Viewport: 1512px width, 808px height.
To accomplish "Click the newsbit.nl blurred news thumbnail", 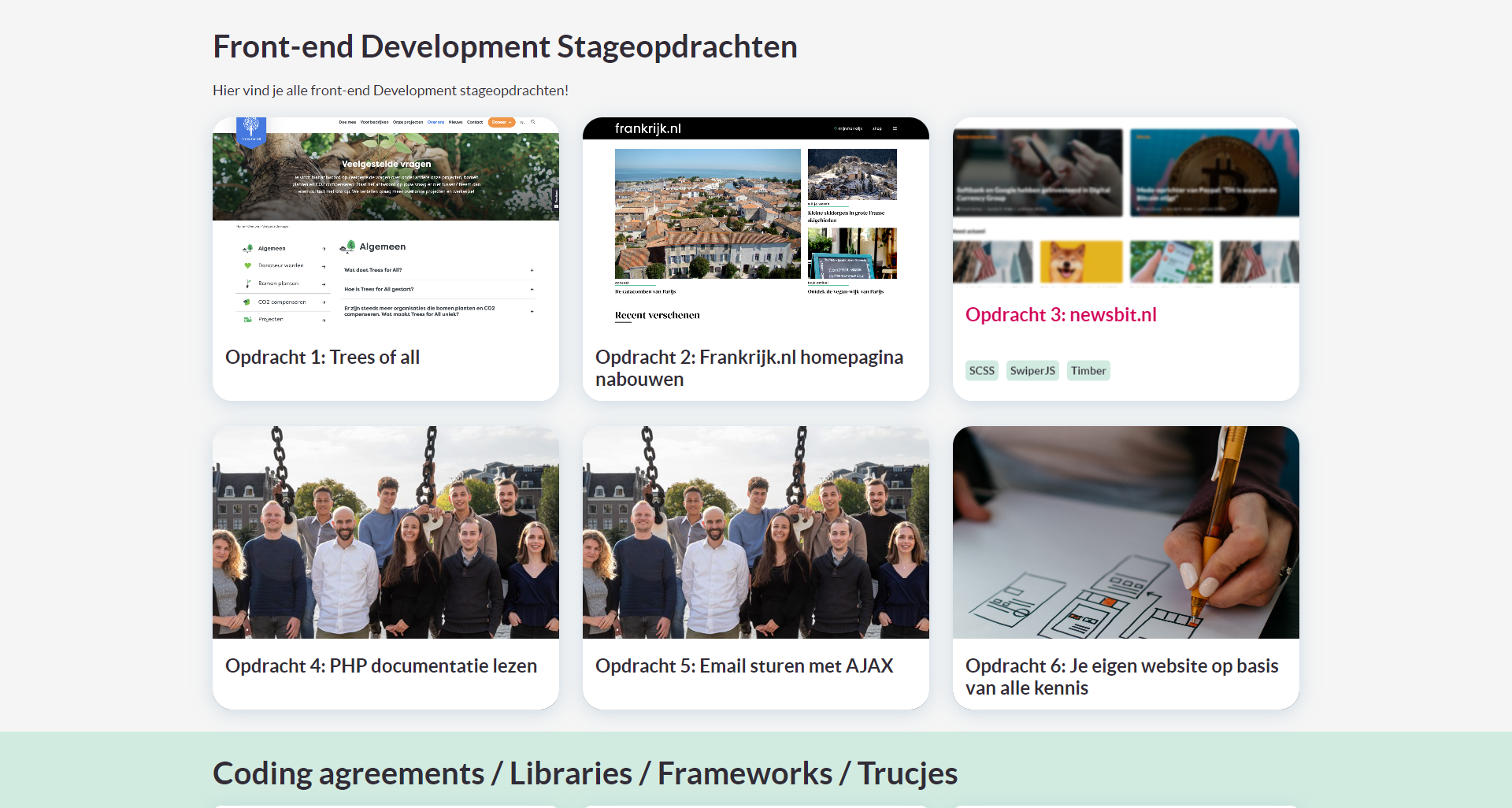I will (x=1126, y=202).
